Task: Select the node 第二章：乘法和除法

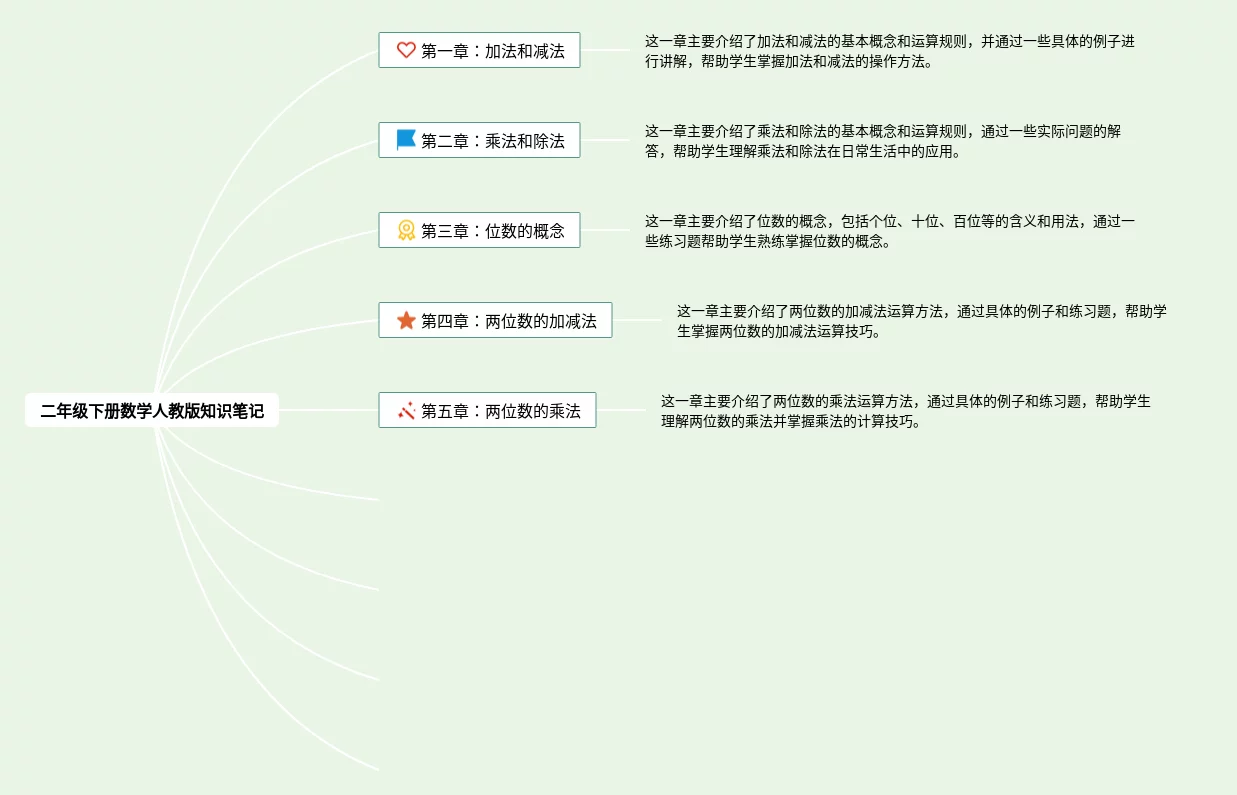Action: 479,140
